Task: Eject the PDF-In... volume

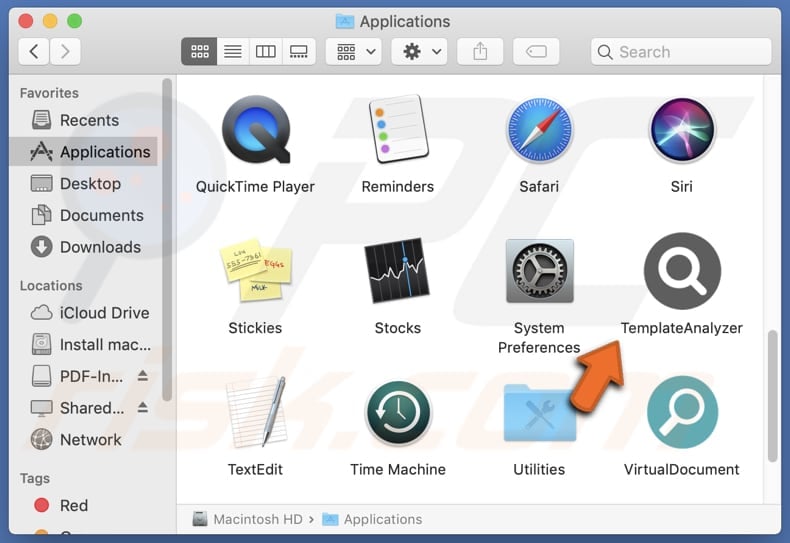Action: coord(143,376)
